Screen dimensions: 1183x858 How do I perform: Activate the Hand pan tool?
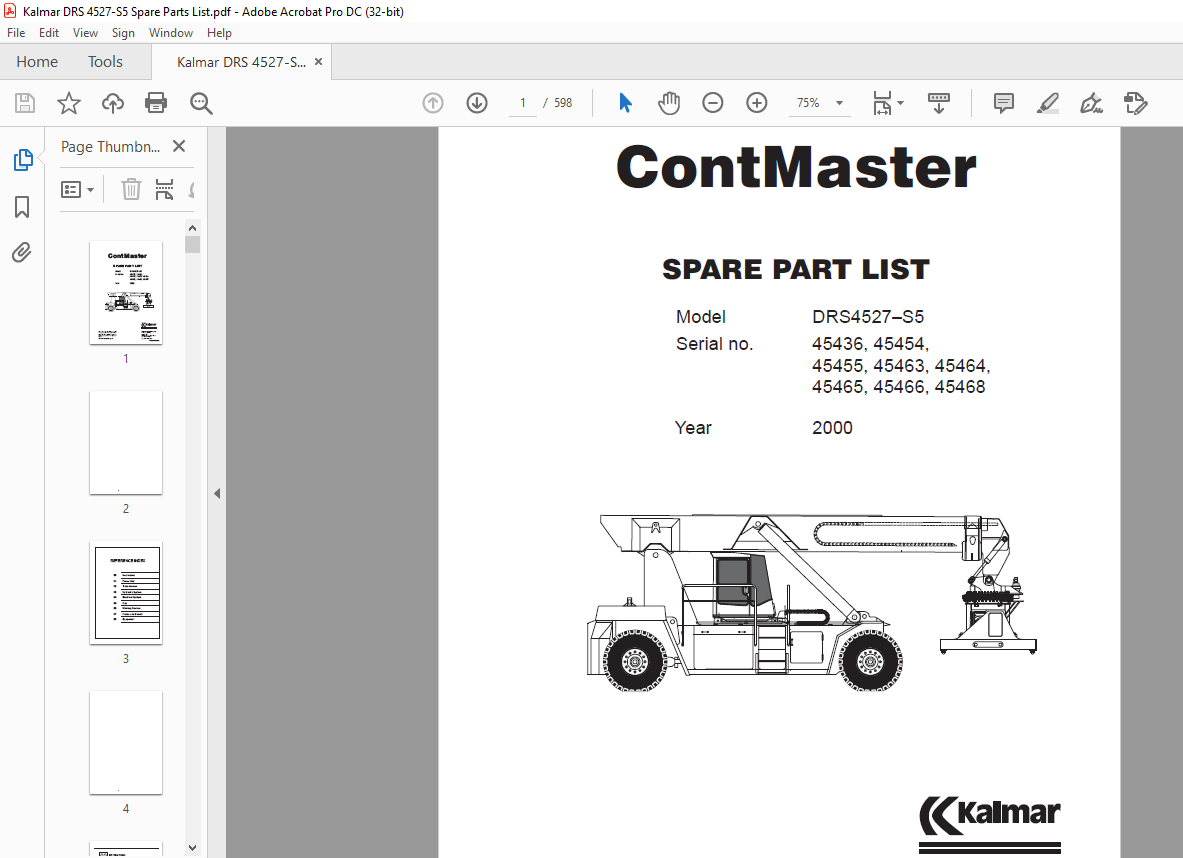coord(668,103)
